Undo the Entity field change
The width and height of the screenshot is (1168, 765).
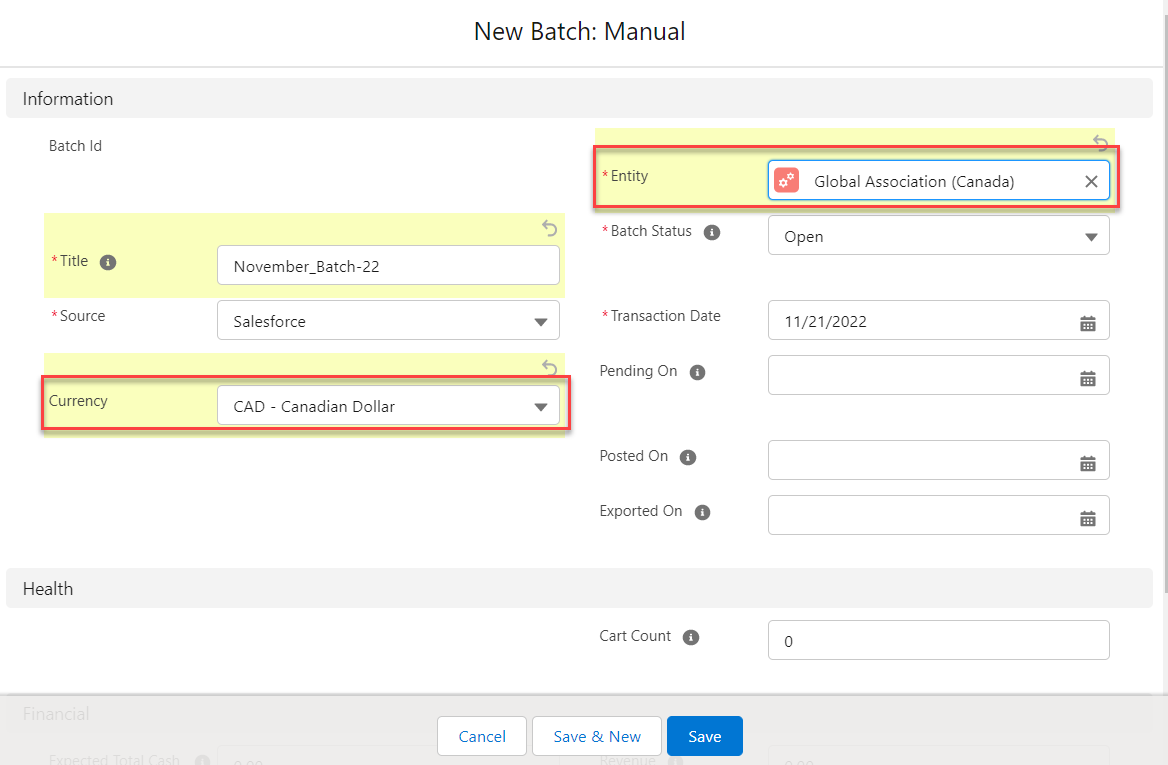click(1100, 142)
